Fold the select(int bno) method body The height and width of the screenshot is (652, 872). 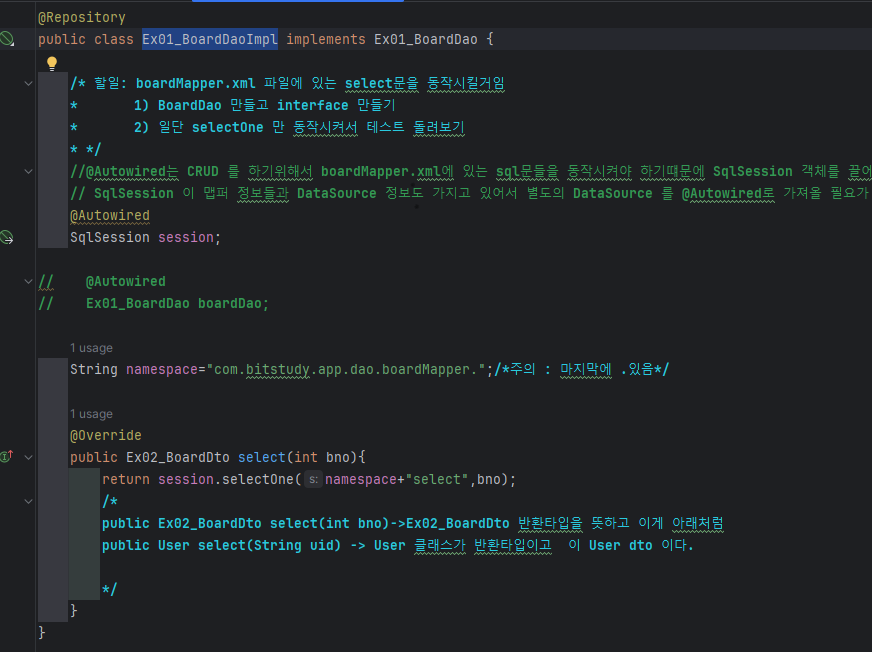(x=28, y=457)
